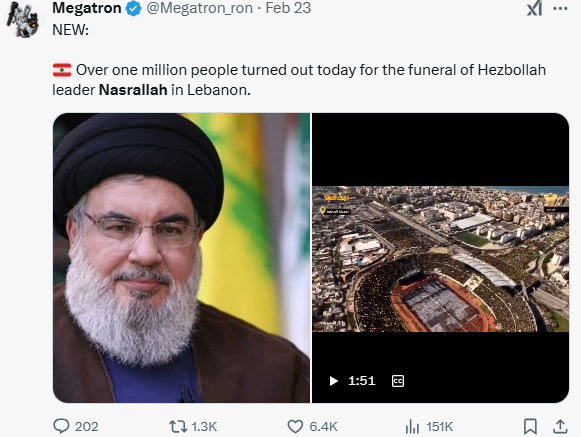This screenshot has height=437, width=581.
Task: Open the reply comment icon
Action: click(61, 426)
